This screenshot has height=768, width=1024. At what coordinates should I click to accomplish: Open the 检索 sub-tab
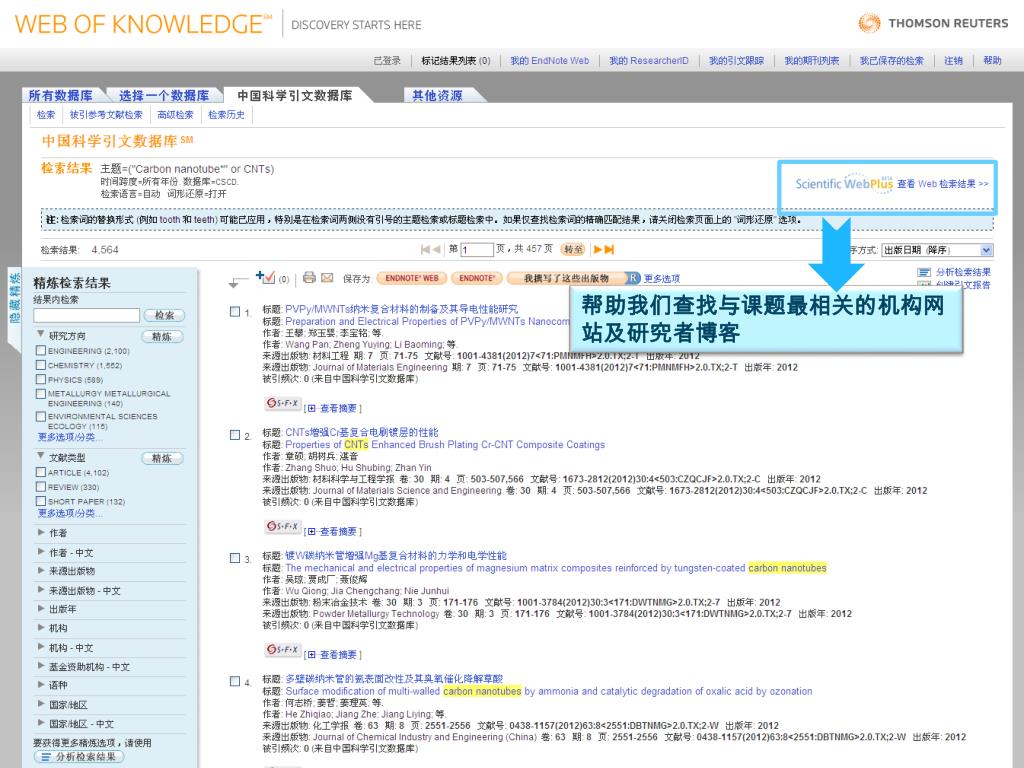(46, 115)
